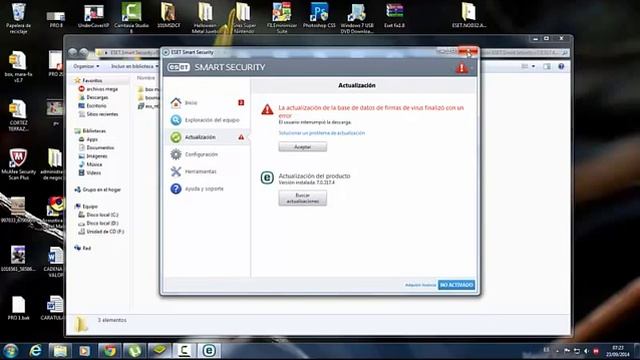This screenshot has width=640, height=360.
Task: Select Apps library in Explorer sidebar
Action: point(92,140)
